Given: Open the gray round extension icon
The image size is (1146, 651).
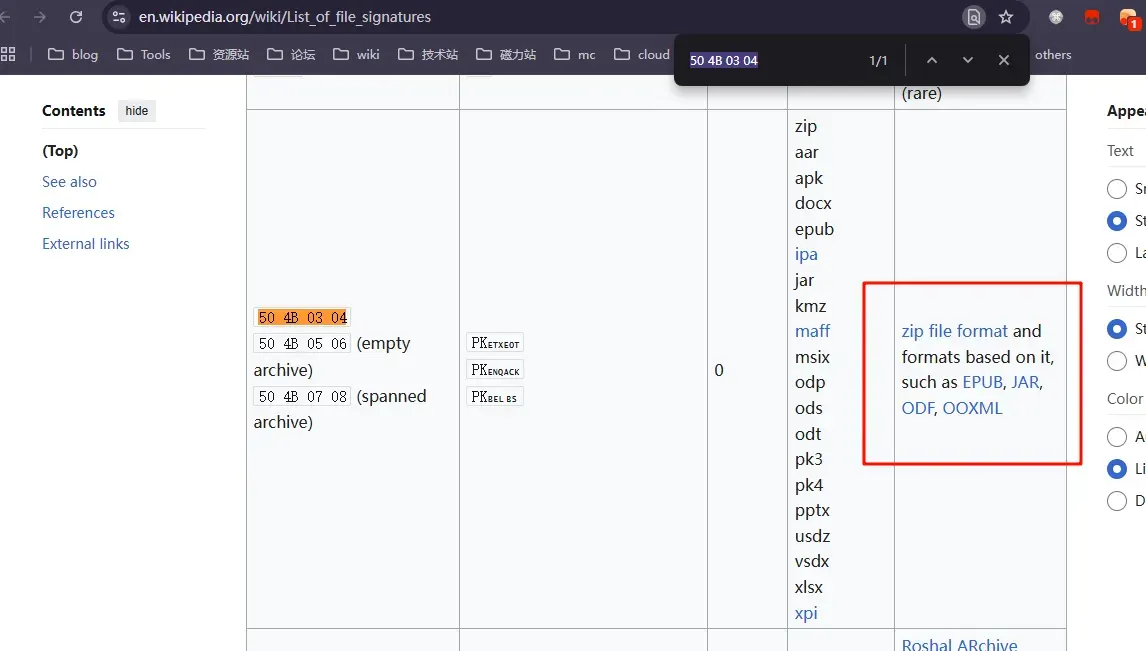Looking at the screenshot, I should (x=1056, y=17).
